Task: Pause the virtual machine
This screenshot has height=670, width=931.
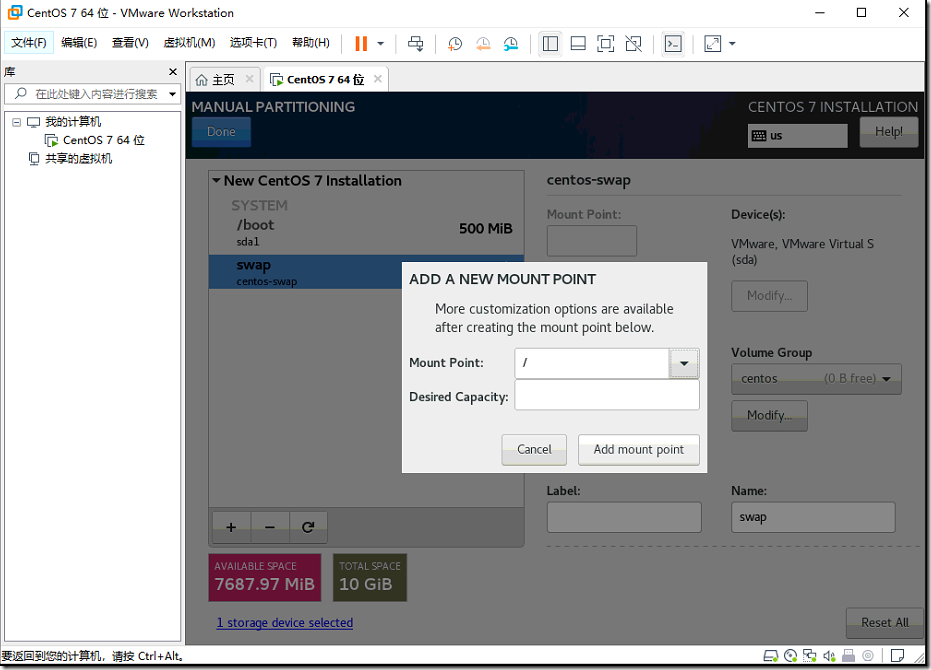Action: click(x=361, y=43)
